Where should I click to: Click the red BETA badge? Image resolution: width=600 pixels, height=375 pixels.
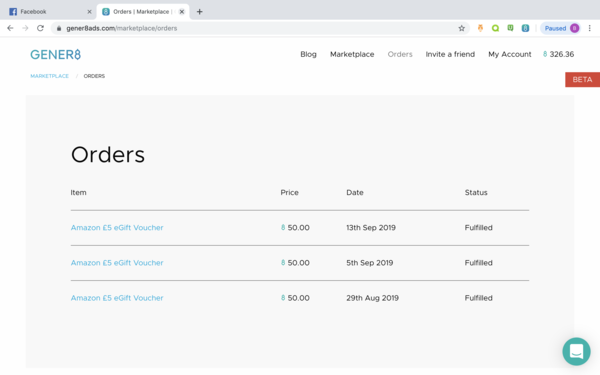tap(582, 80)
